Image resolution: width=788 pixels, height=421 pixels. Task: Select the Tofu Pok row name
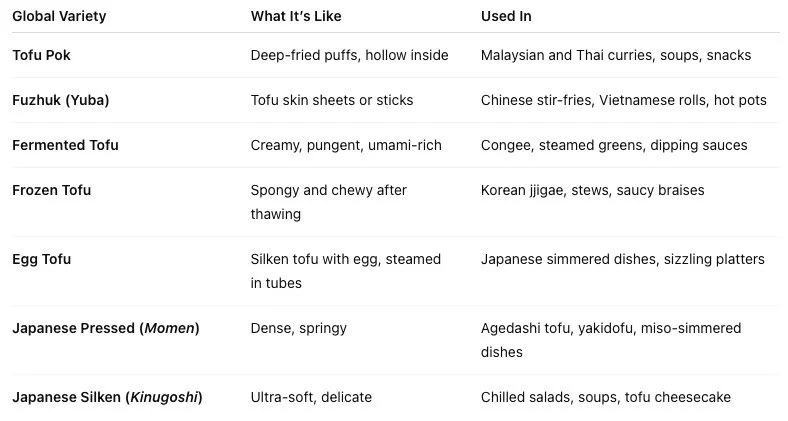(41, 55)
